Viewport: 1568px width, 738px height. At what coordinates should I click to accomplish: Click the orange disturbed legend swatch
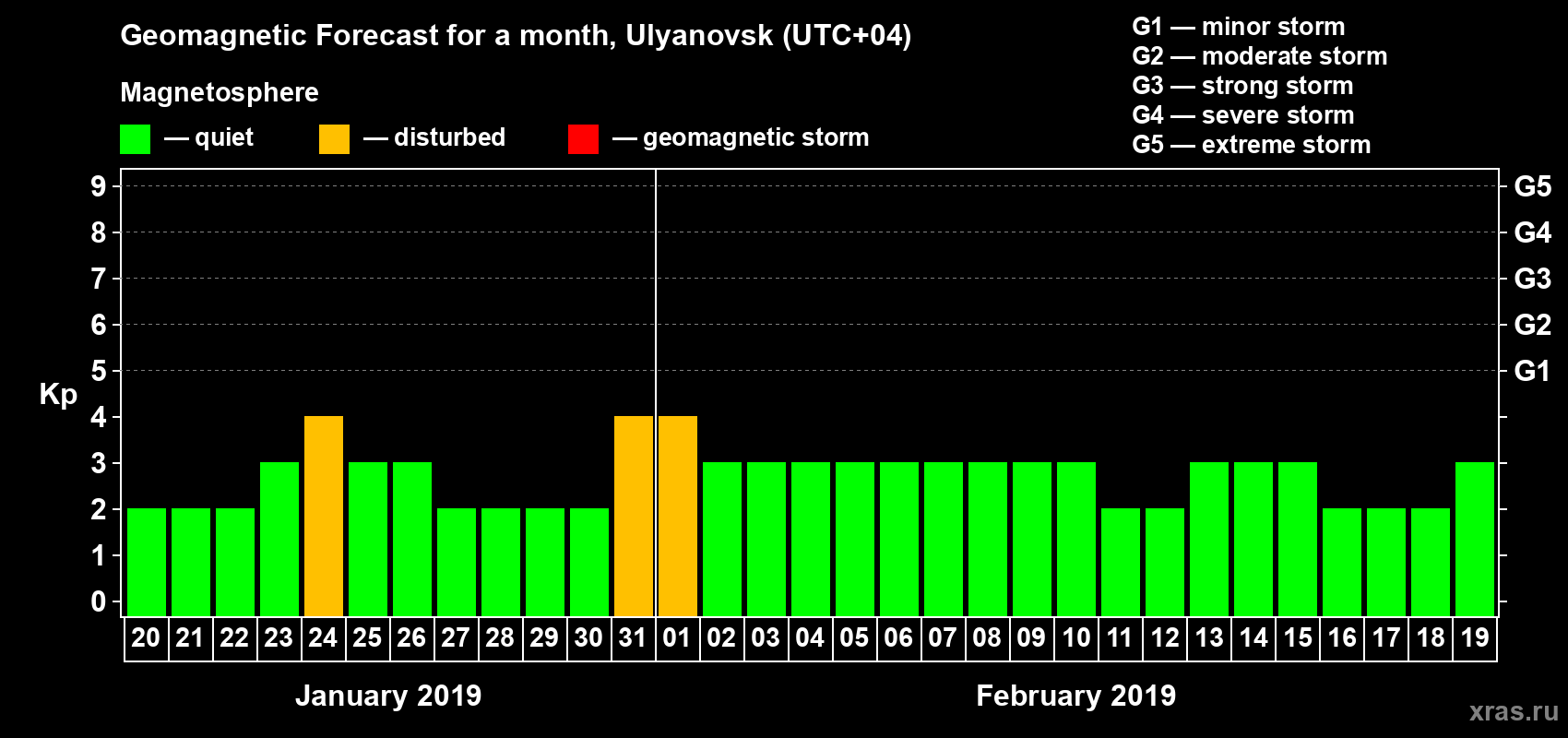pyautogui.click(x=334, y=139)
